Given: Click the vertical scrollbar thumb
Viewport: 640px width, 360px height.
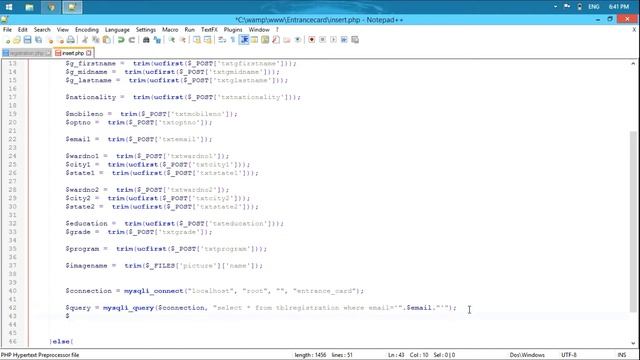Looking at the screenshot, I should pos(633,222).
